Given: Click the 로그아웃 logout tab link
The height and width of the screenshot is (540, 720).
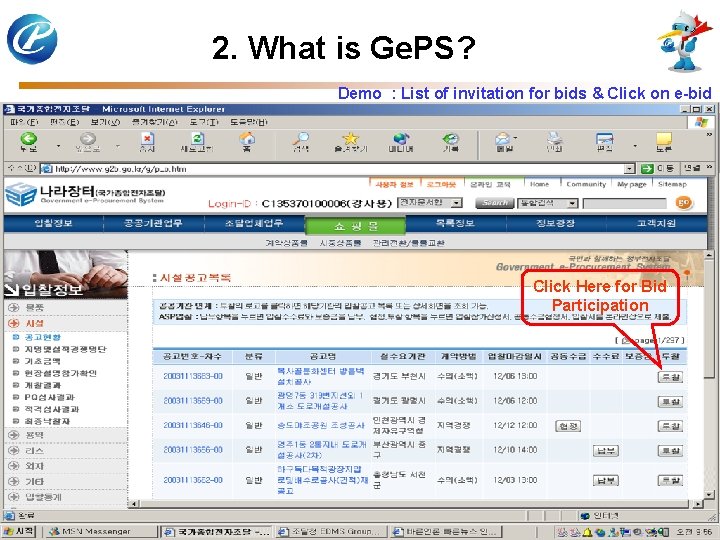Looking at the screenshot, I should point(441,185).
